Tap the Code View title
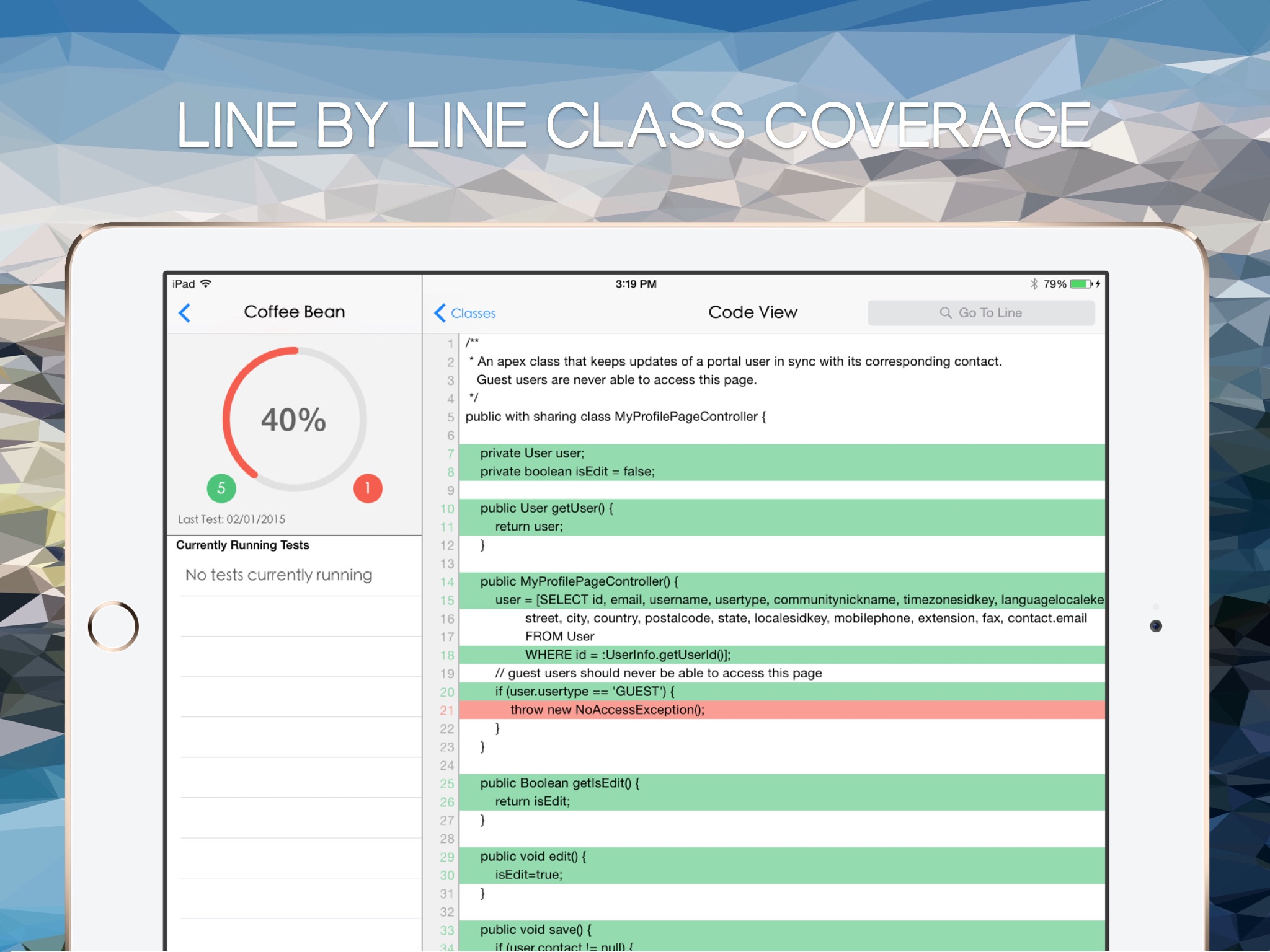Image resolution: width=1270 pixels, height=952 pixels. pos(752,312)
